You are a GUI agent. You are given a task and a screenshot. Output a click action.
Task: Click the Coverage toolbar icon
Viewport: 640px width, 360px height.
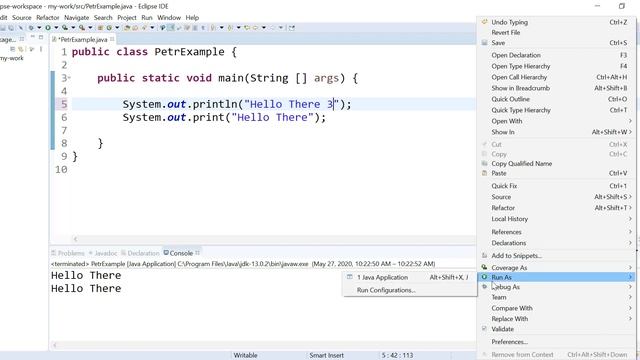coord(65,28)
